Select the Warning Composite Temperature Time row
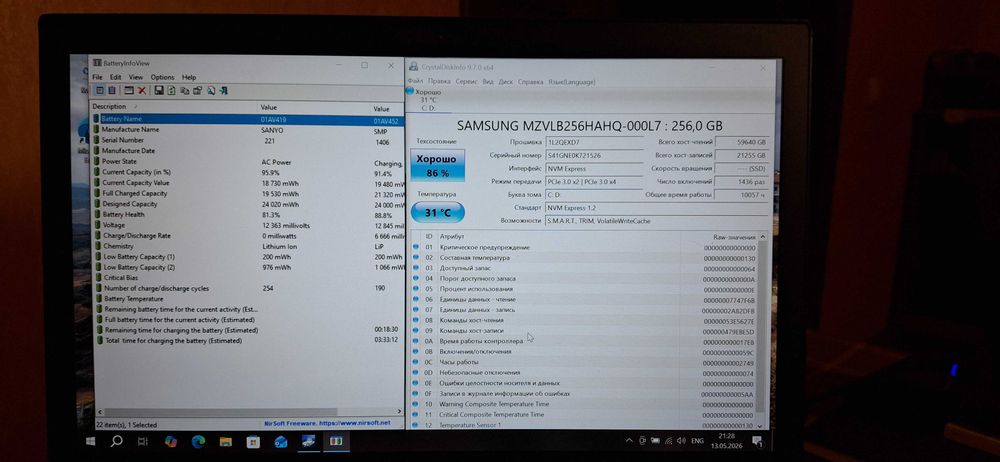The height and width of the screenshot is (462, 1000). point(584,405)
